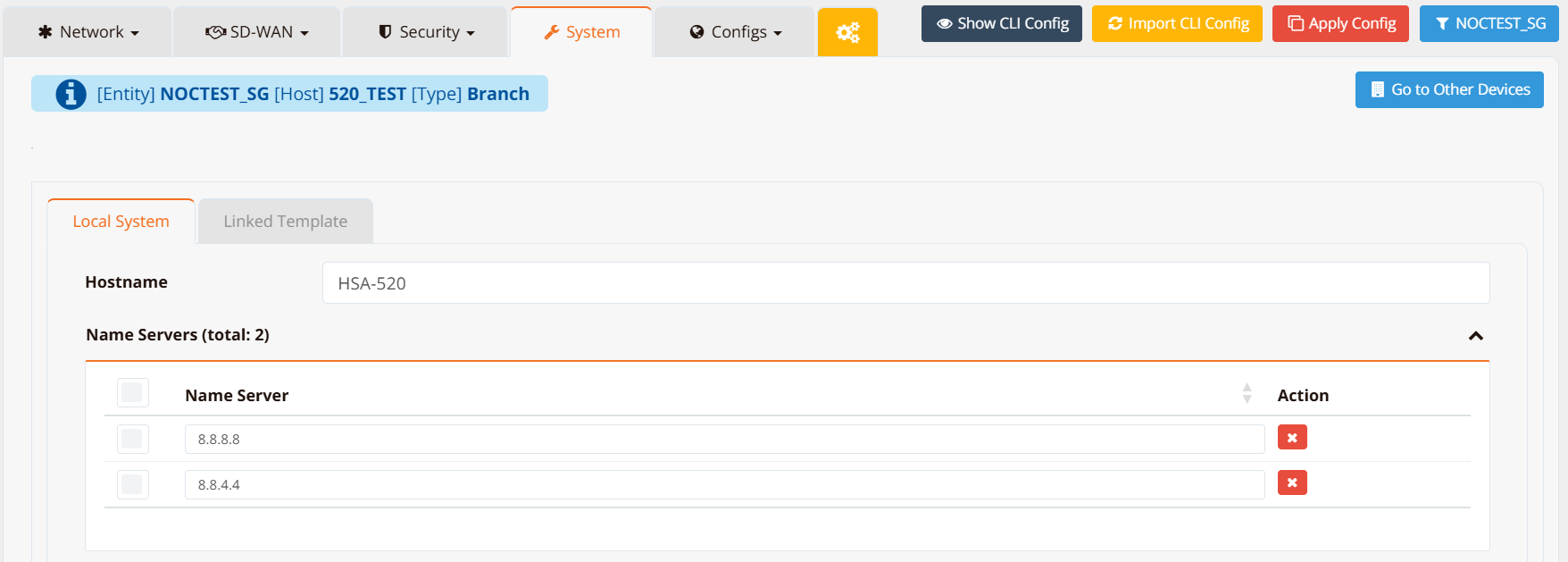
Task: Delete the 8.8.8.8 name server
Action: click(x=1291, y=438)
